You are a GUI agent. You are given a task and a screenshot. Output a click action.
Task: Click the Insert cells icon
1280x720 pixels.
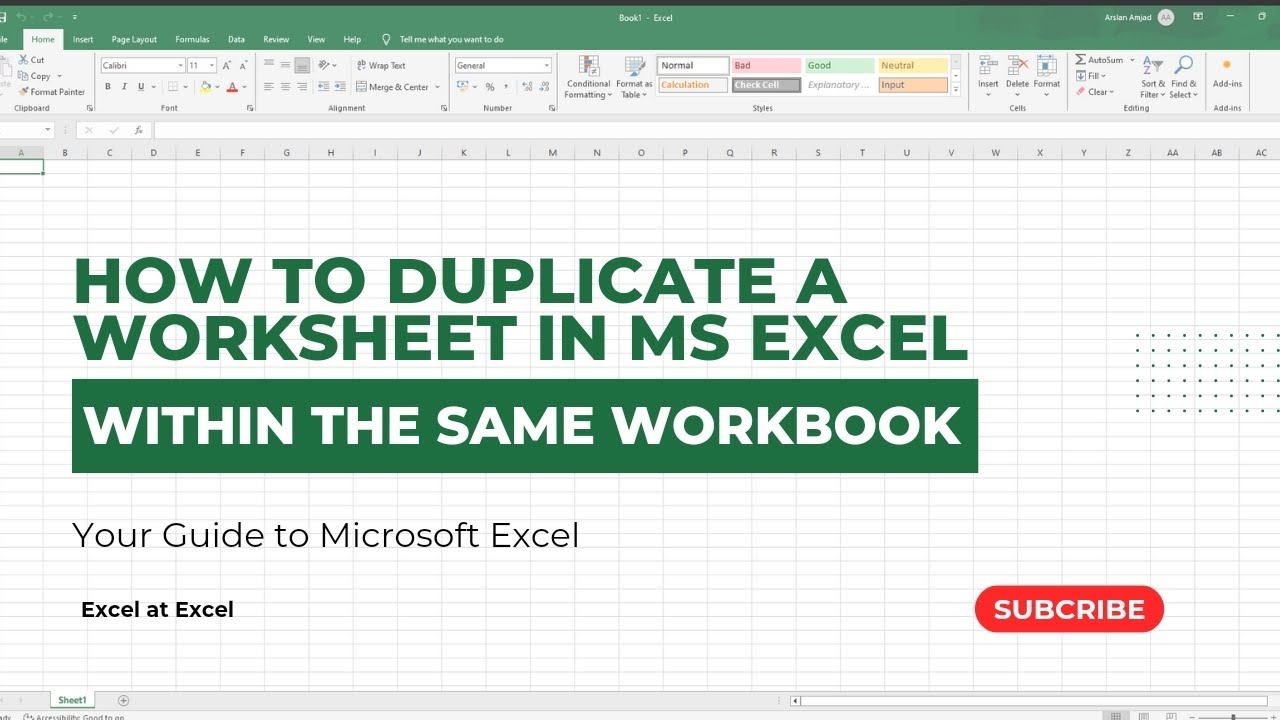988,66
